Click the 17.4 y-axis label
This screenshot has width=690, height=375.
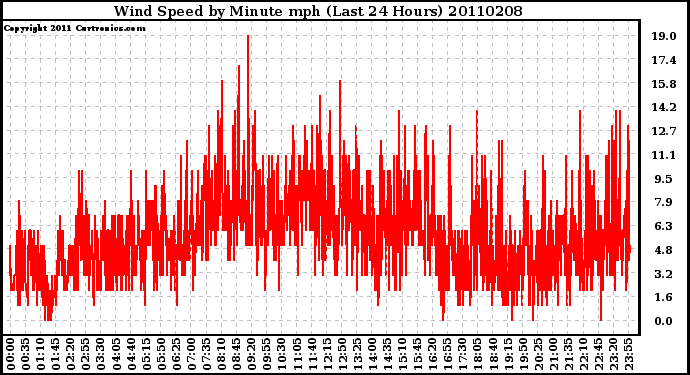click(664, 60)
